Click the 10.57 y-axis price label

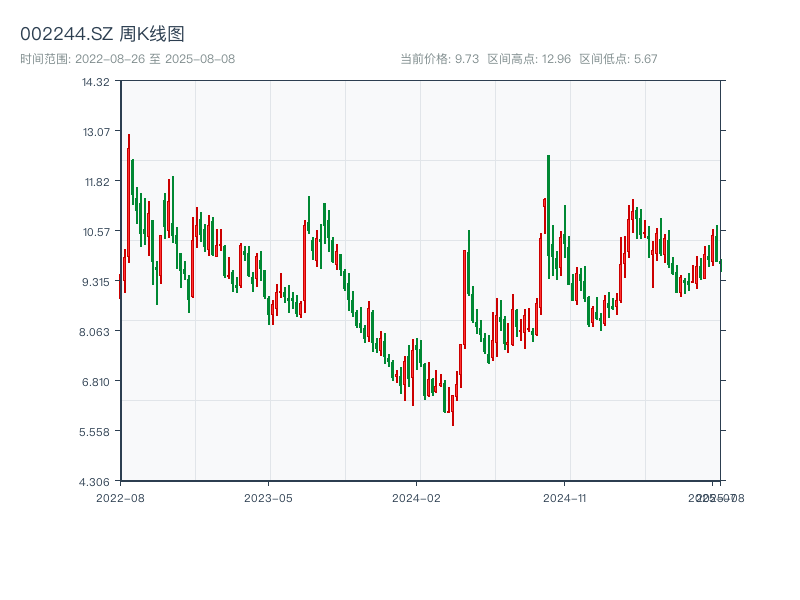point(96,232)
